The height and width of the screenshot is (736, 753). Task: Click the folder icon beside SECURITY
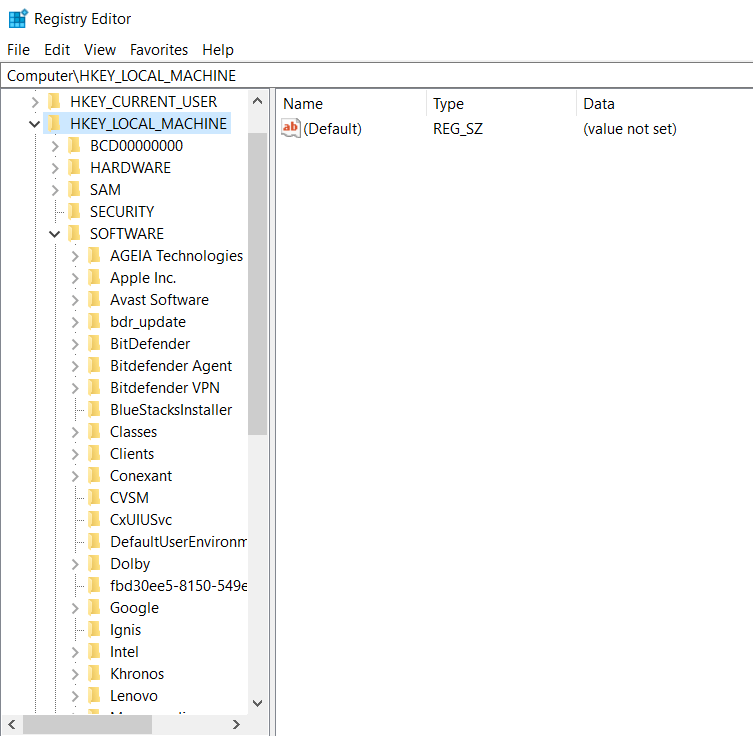[x=74, y=211]
